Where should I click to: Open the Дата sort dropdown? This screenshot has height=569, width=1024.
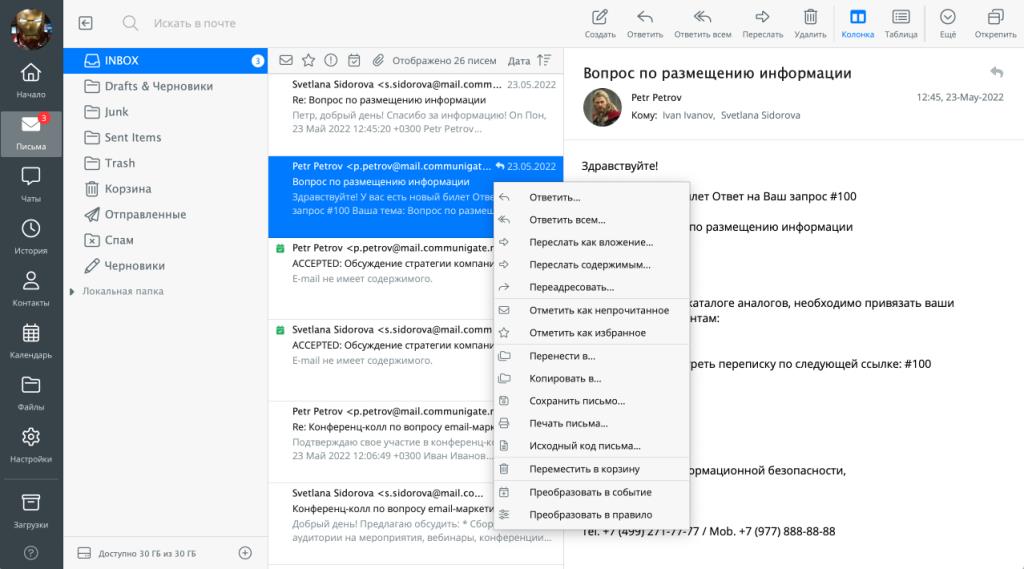(519, 61)
